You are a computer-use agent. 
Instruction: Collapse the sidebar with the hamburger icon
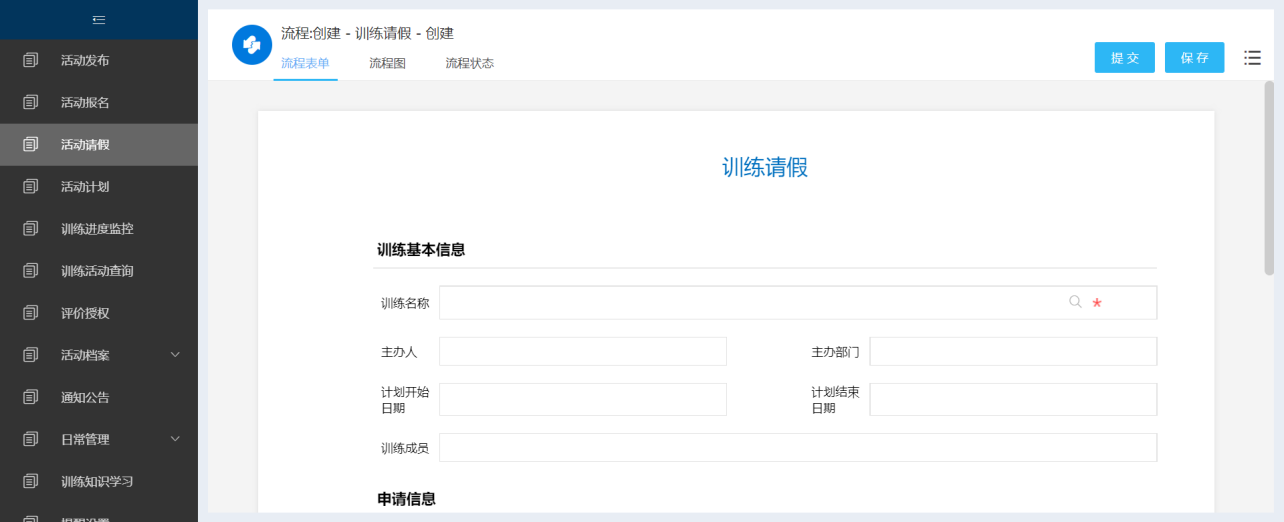coord(98,20)
